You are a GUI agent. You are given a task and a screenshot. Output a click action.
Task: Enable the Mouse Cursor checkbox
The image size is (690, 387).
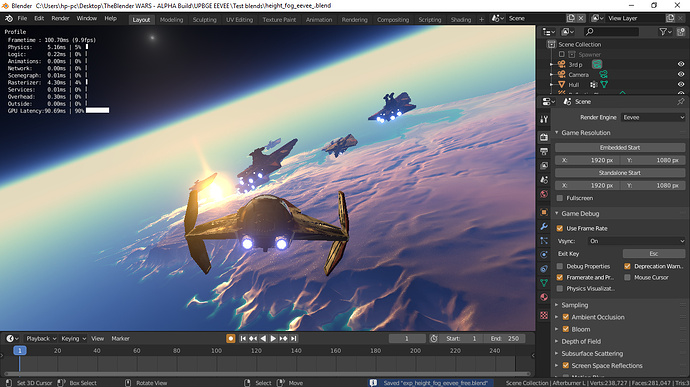click(628, 277)
